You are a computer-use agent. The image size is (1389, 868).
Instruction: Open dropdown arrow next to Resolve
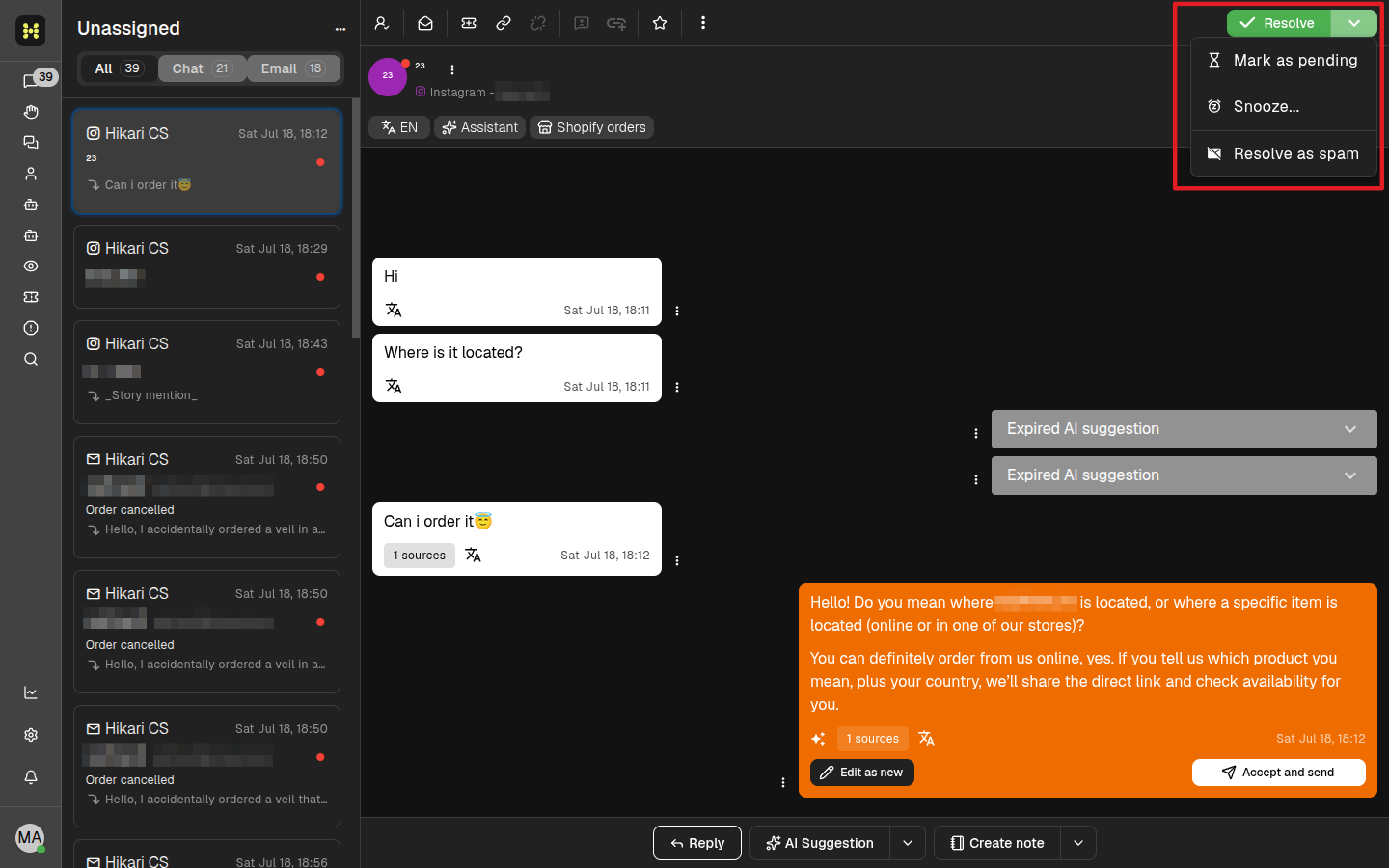click(1354, 23)
